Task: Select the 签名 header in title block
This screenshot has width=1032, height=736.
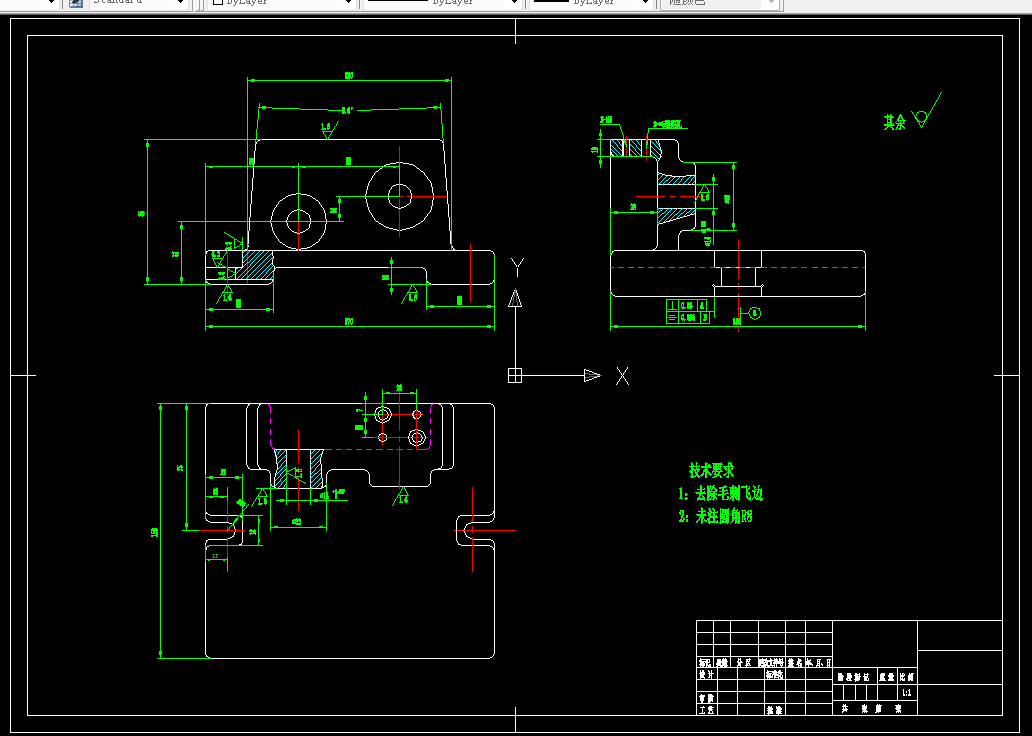Action: pyautogui.click(x=794, y=663)
